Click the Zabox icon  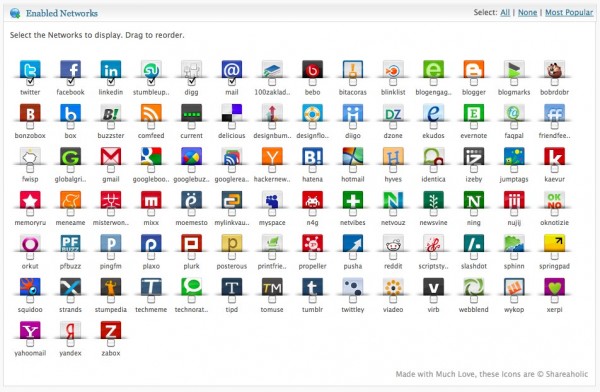(x=111, y=330)
